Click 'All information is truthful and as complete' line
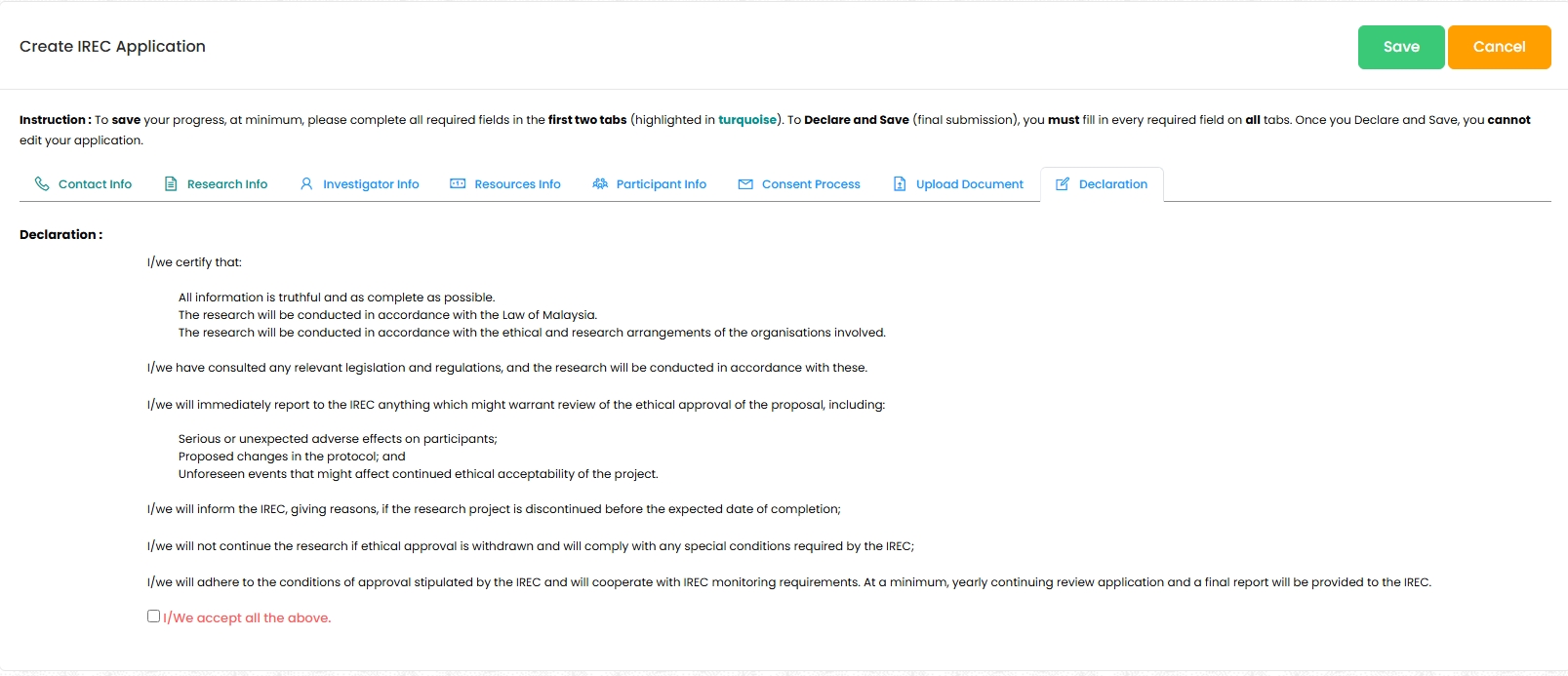 [337, 297]
